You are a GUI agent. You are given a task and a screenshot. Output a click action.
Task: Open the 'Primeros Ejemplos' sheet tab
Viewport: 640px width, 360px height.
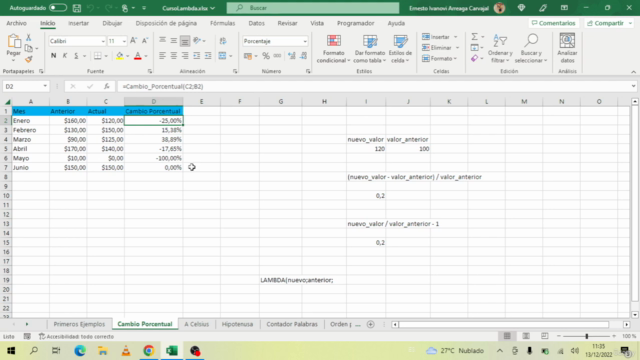click(79, 324)
